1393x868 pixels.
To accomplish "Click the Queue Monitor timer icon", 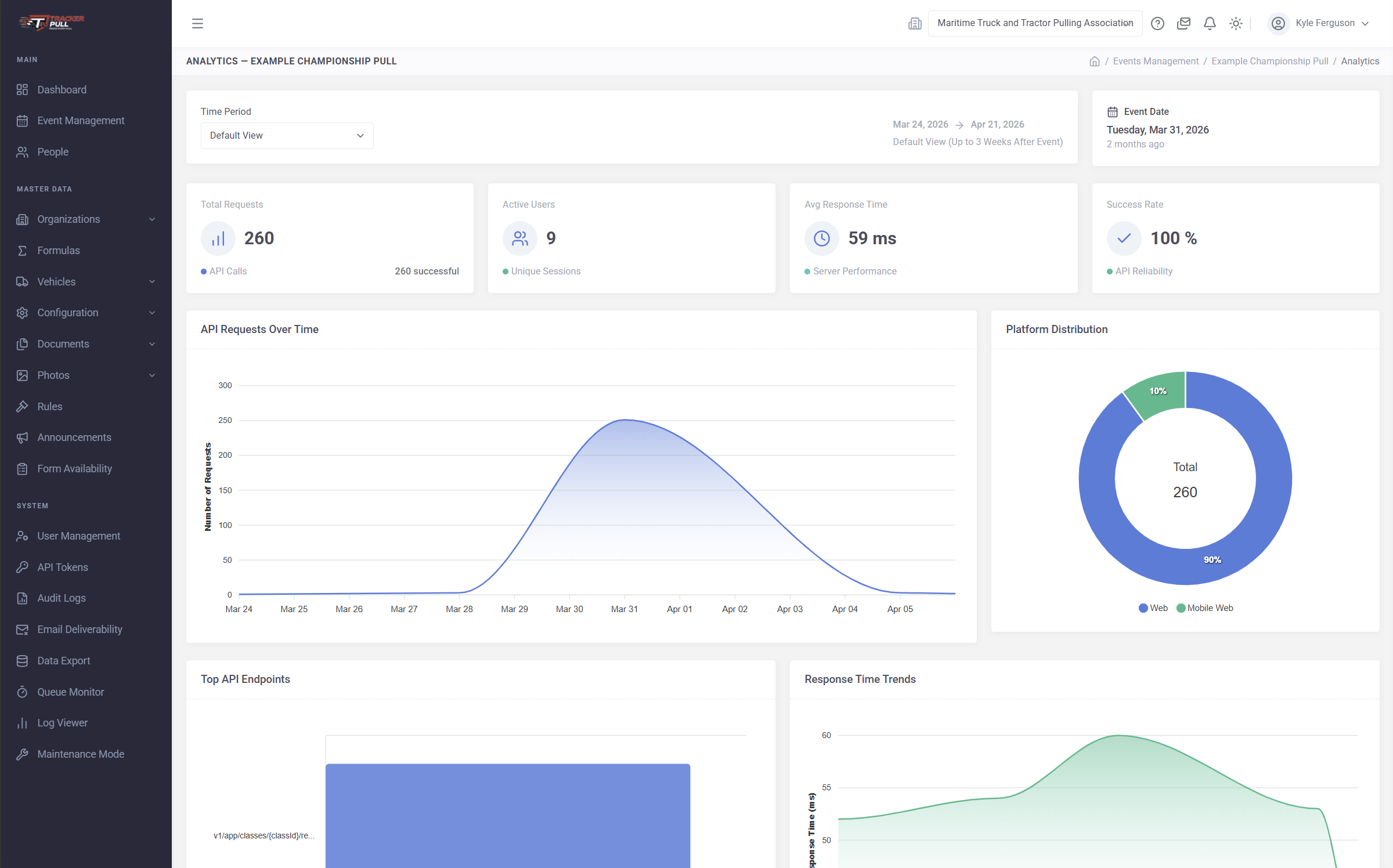I will [22, 692].
